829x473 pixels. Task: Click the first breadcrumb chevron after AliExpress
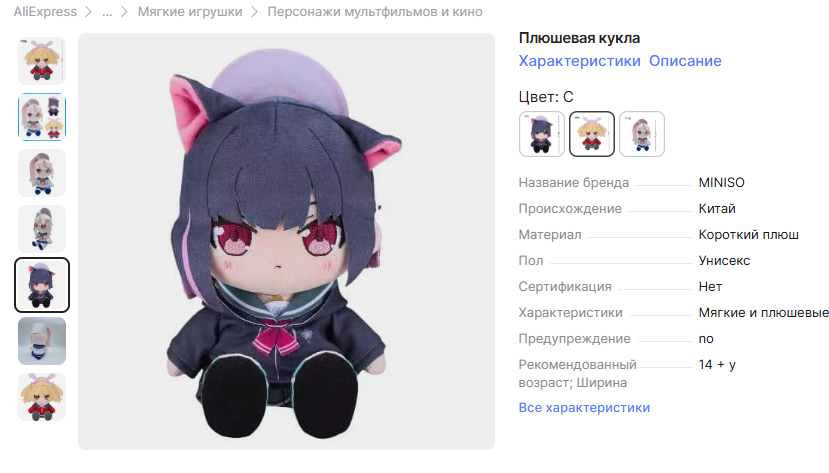(89, 12)
